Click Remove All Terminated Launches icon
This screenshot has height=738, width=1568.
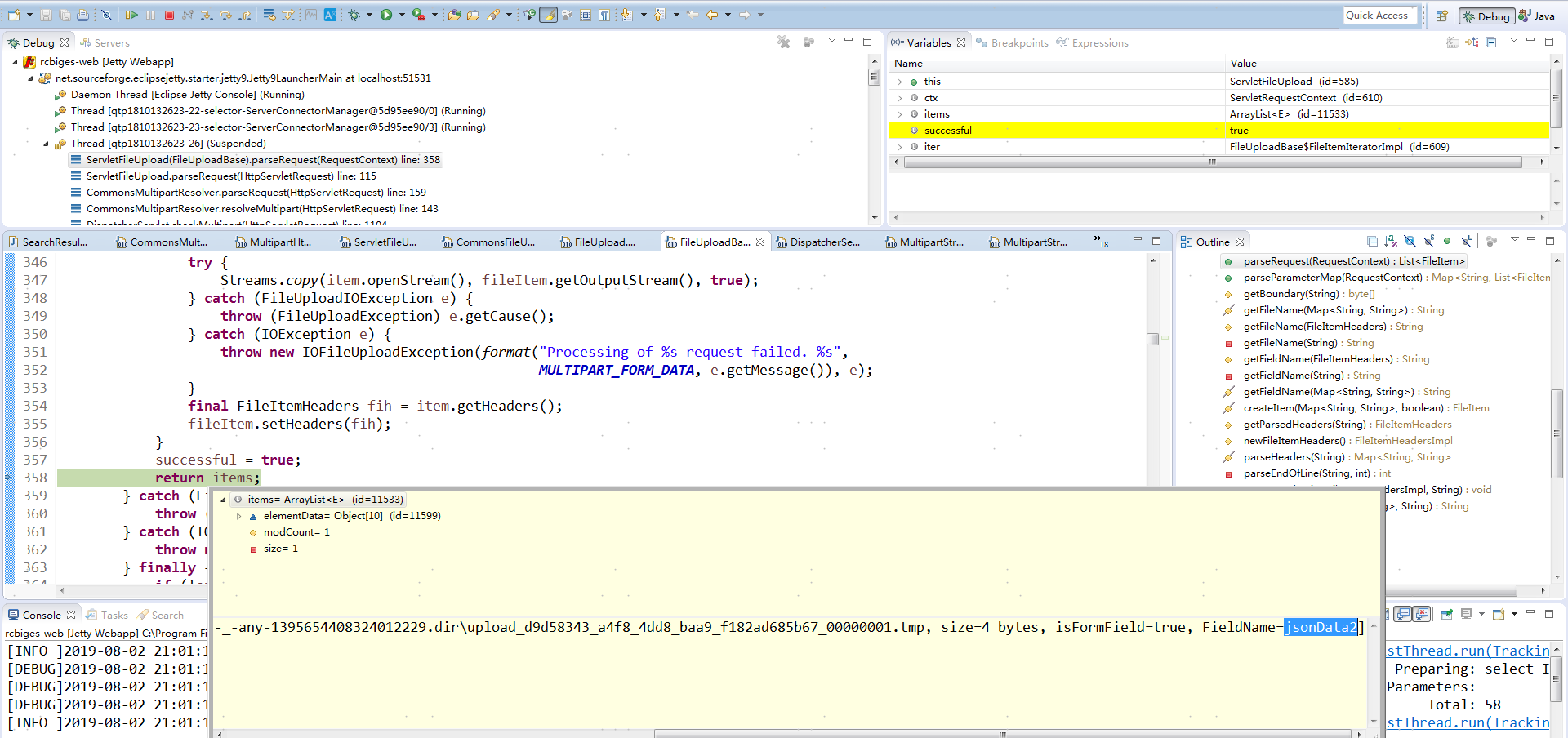pos(783,42)
